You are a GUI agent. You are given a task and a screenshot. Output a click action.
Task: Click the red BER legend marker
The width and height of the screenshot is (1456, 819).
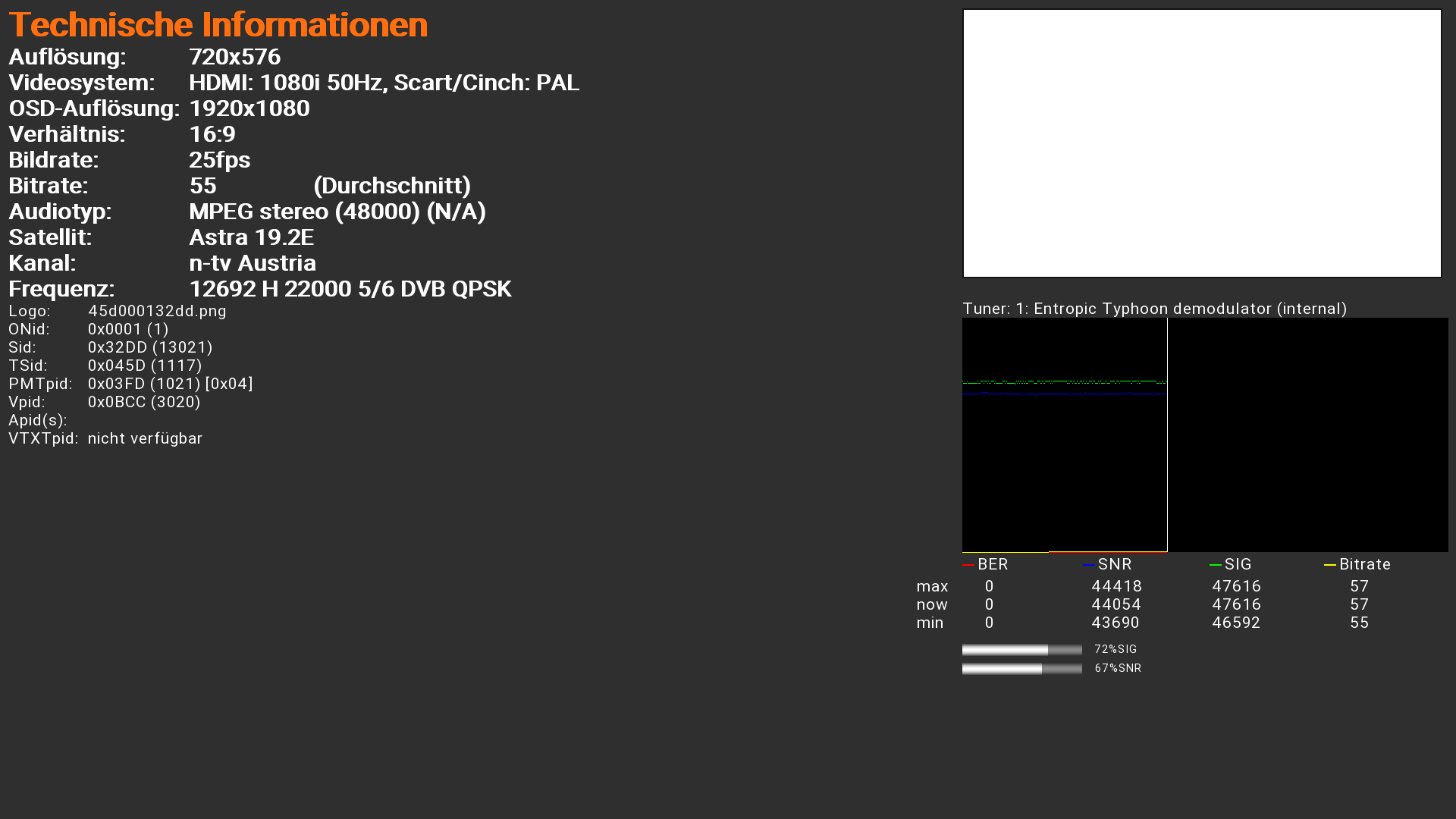tap(968, 565)
